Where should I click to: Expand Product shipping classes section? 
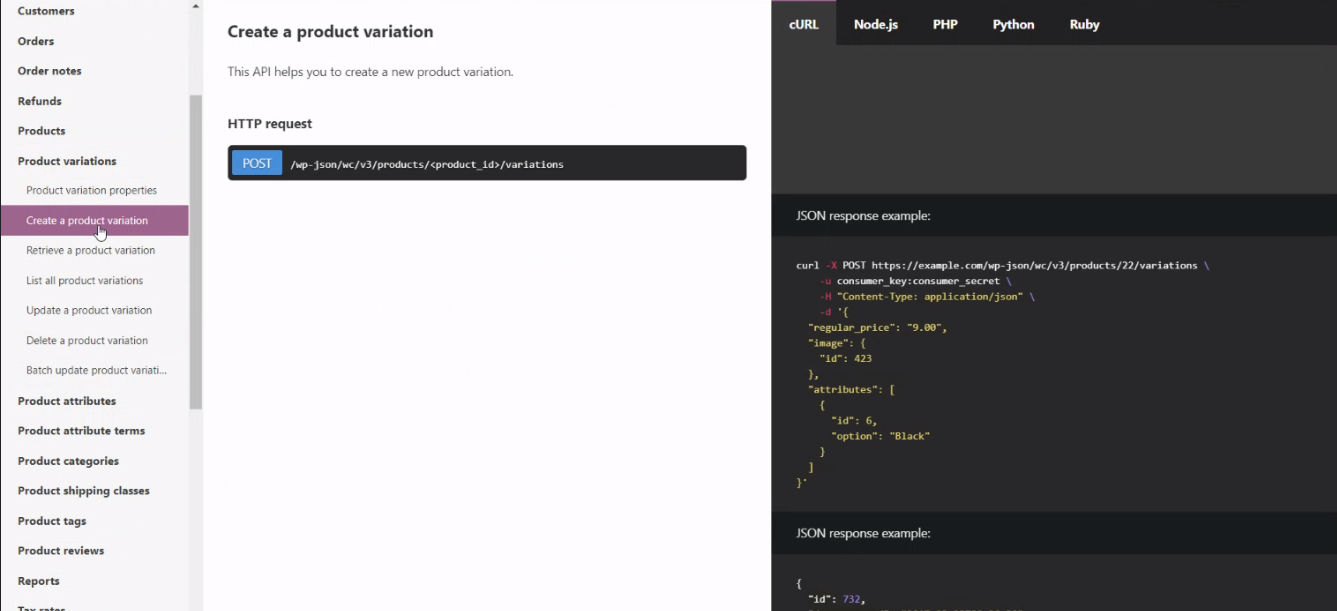pyautogui.click(x=84, y=491)
